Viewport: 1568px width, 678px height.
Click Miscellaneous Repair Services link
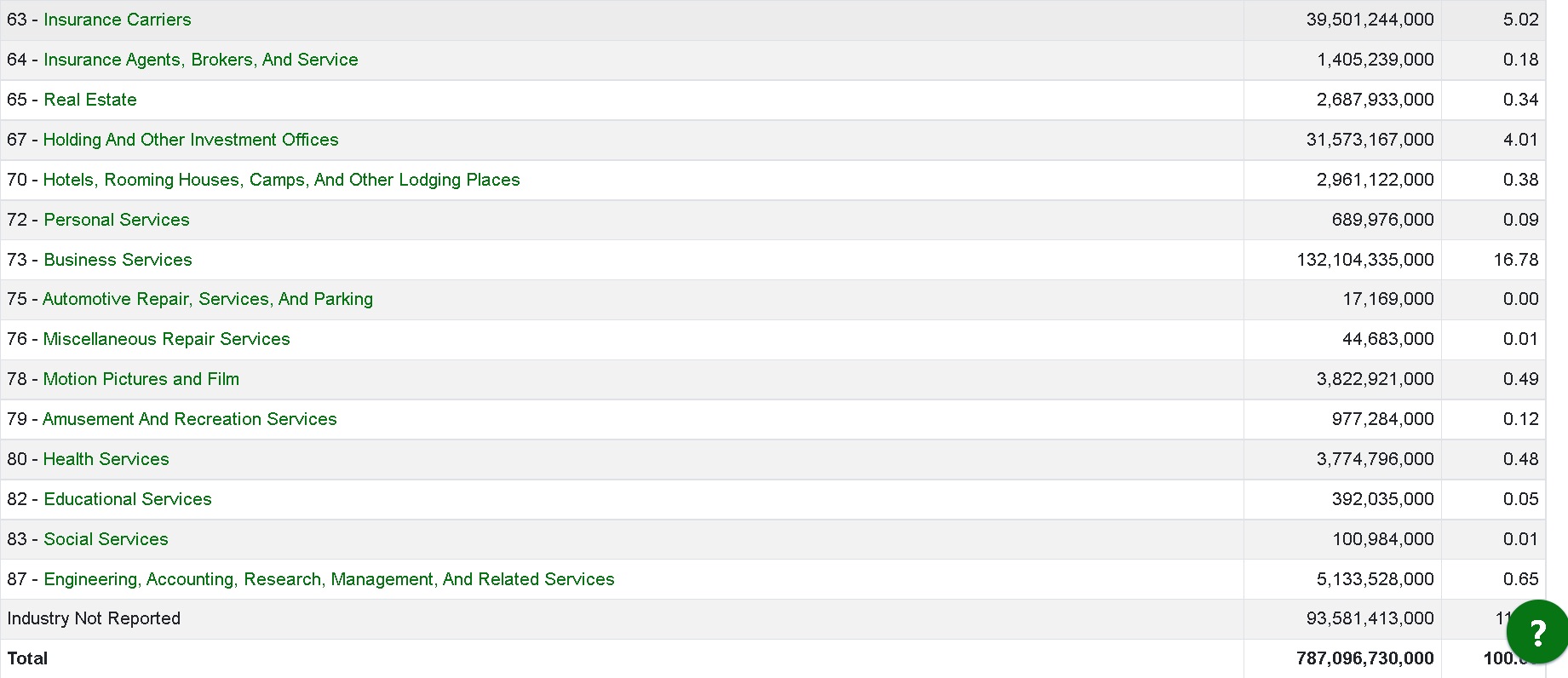pos(166,339)
